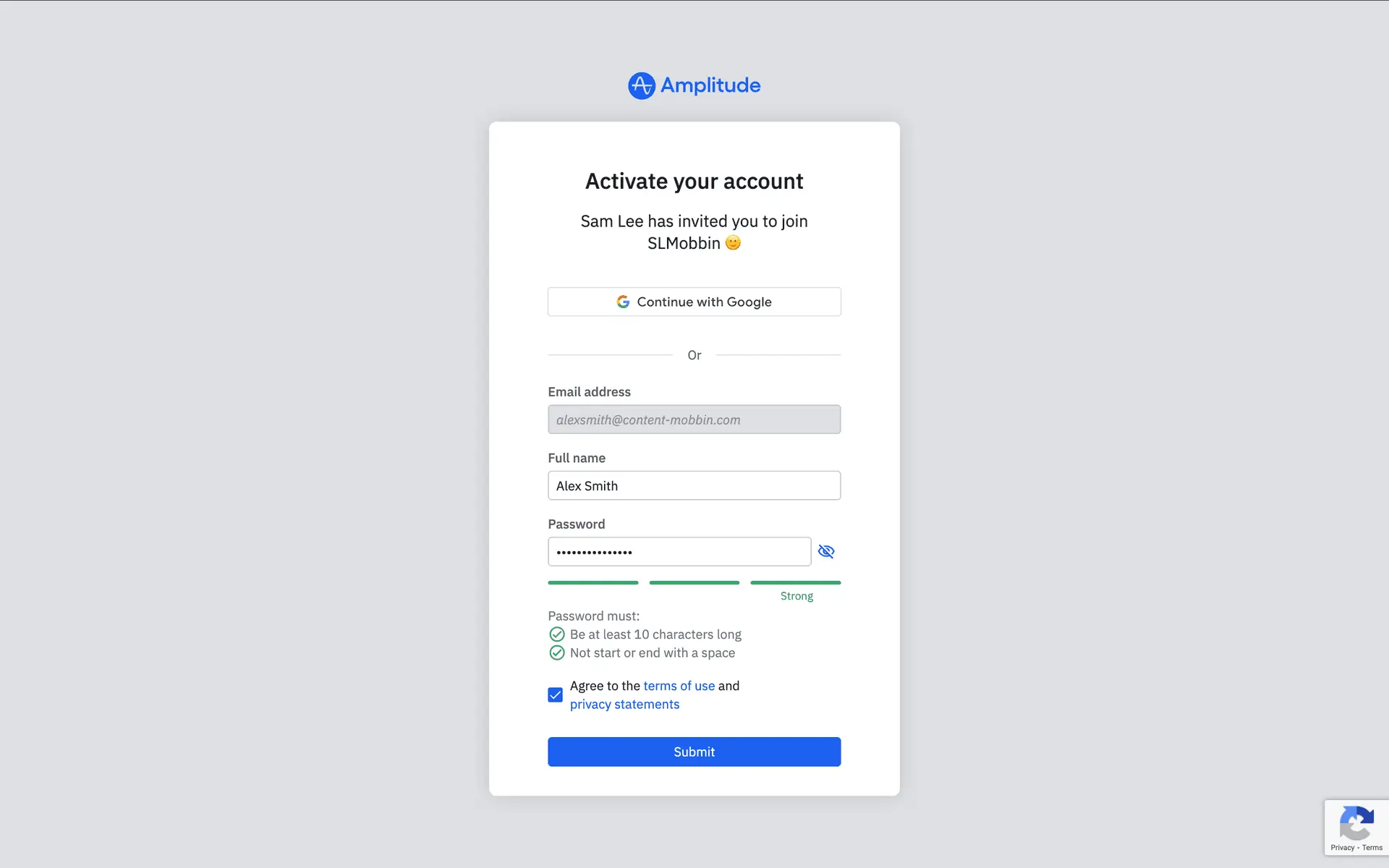Click the third password strength bar
The image size is (1389, 868).
pyautogui.click(x=796, y=582)
